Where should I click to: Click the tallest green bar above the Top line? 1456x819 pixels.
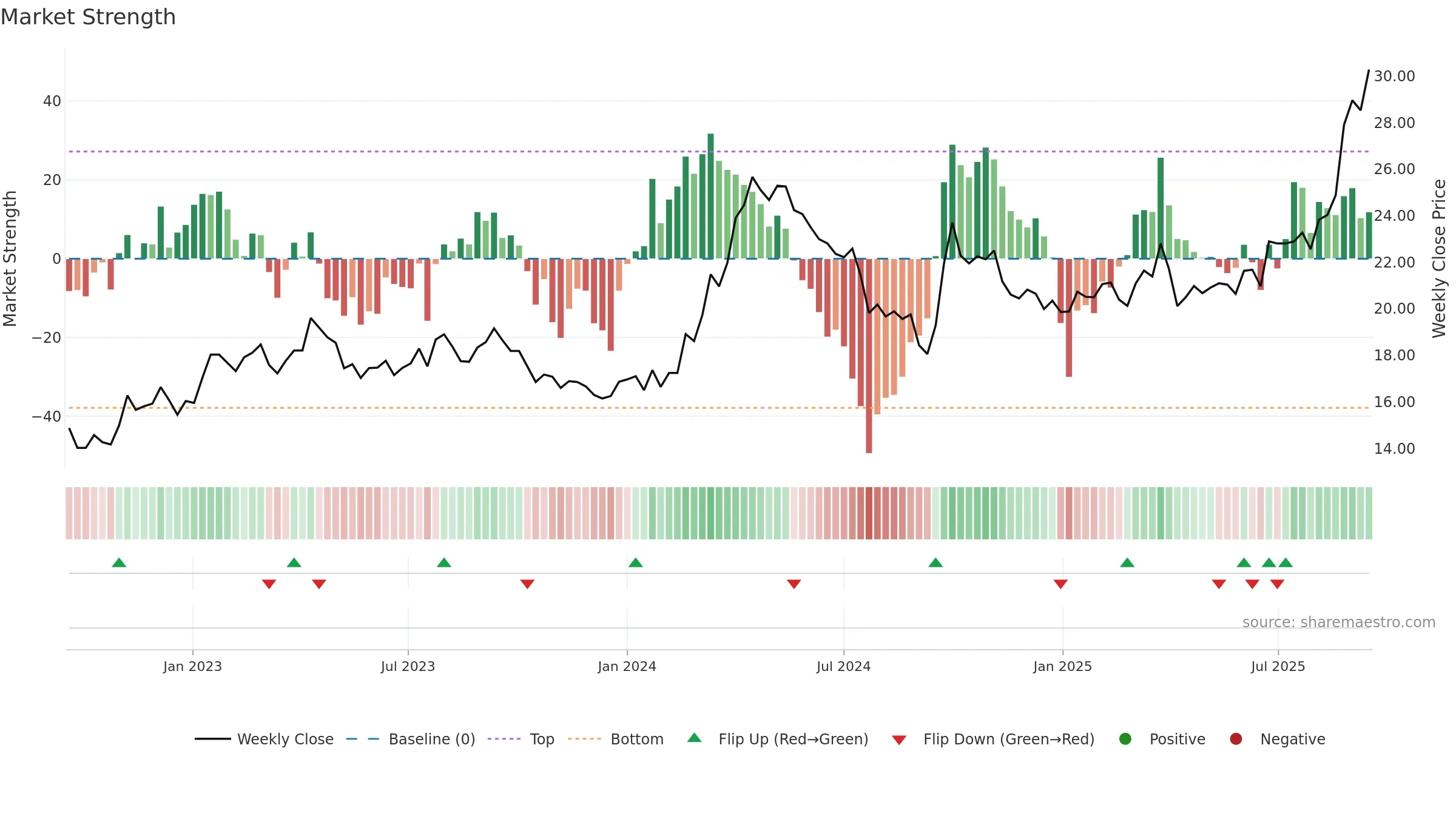(x=710, y=196)
